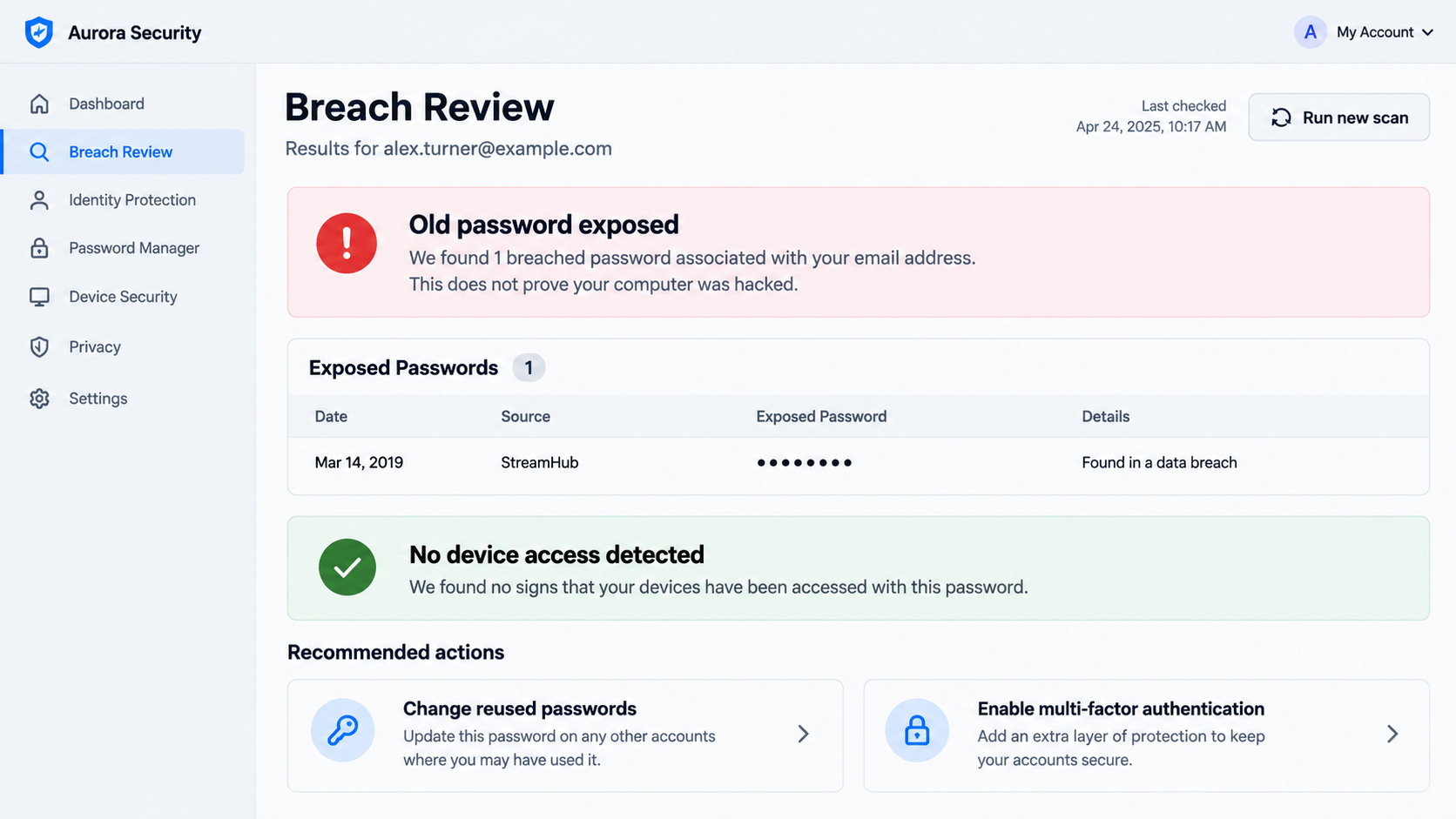The image size is (1456, 819).
Task: Click the 'Date' column header
Action: tap(331, 417)
